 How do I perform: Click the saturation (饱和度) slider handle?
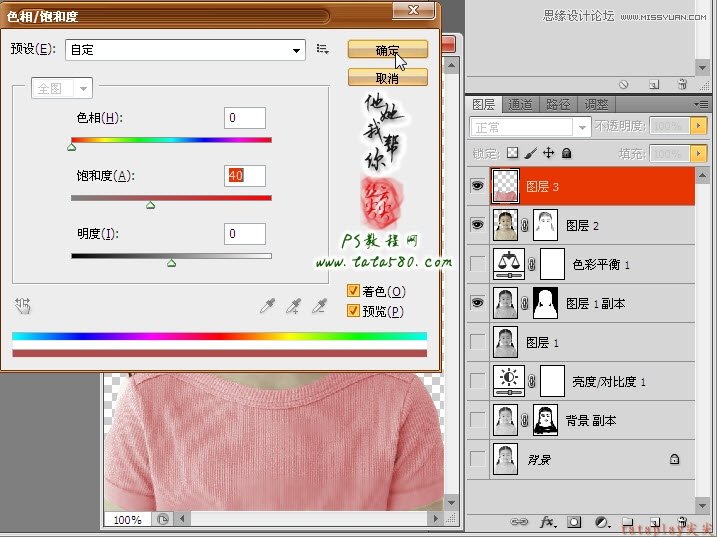pyautogui.click(x=150, y=205)
